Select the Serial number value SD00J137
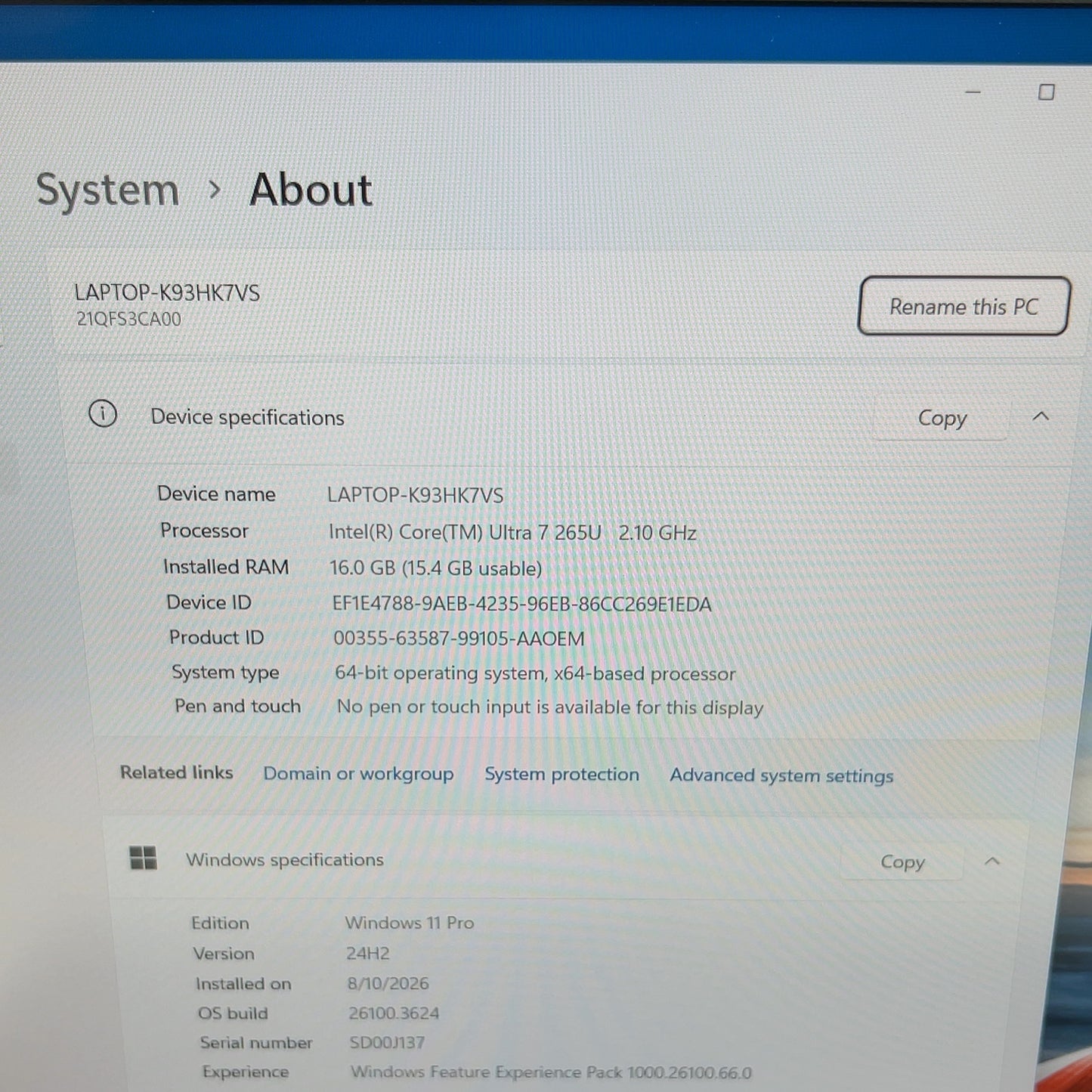Screen dimensions: 1092x1092 387,1043
